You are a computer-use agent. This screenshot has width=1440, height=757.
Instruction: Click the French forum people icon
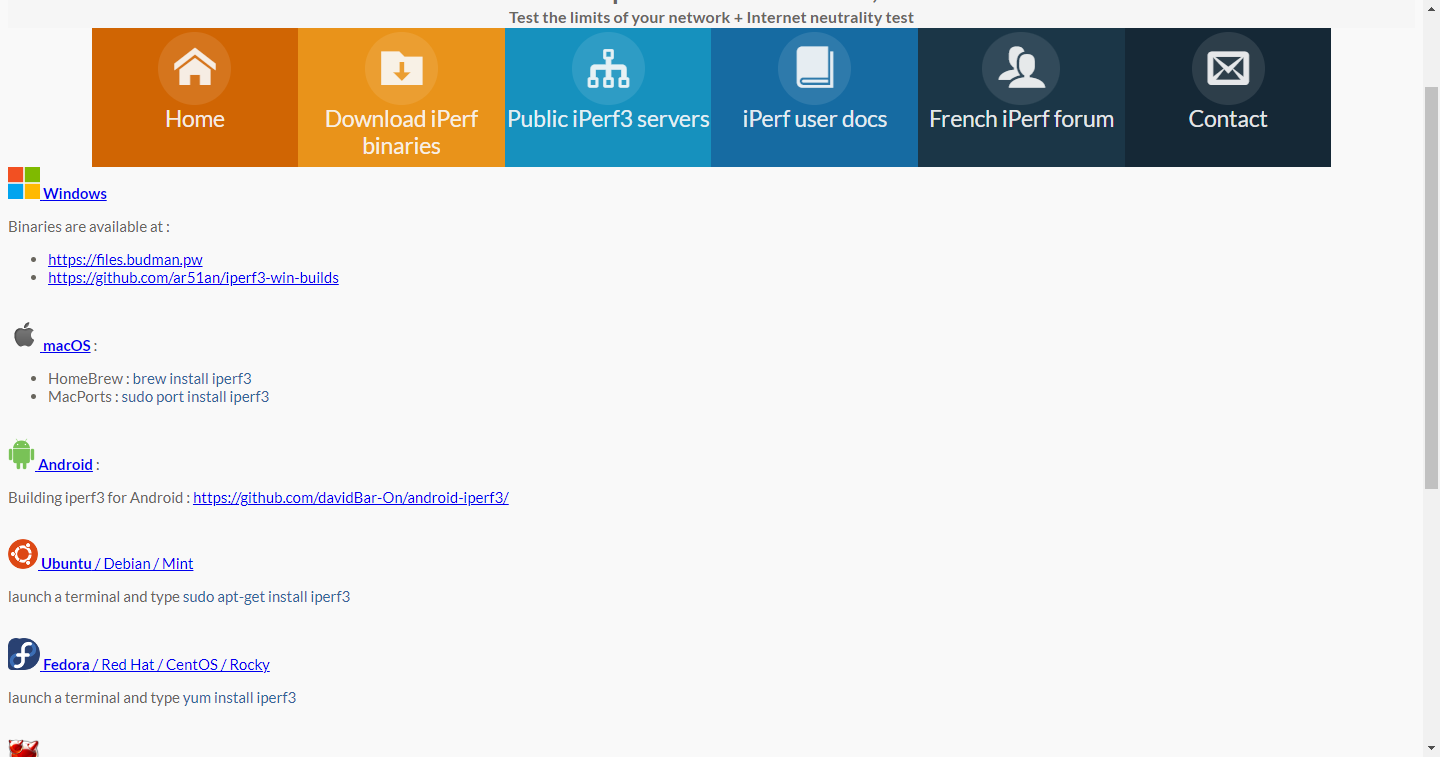coord(1021,68)
